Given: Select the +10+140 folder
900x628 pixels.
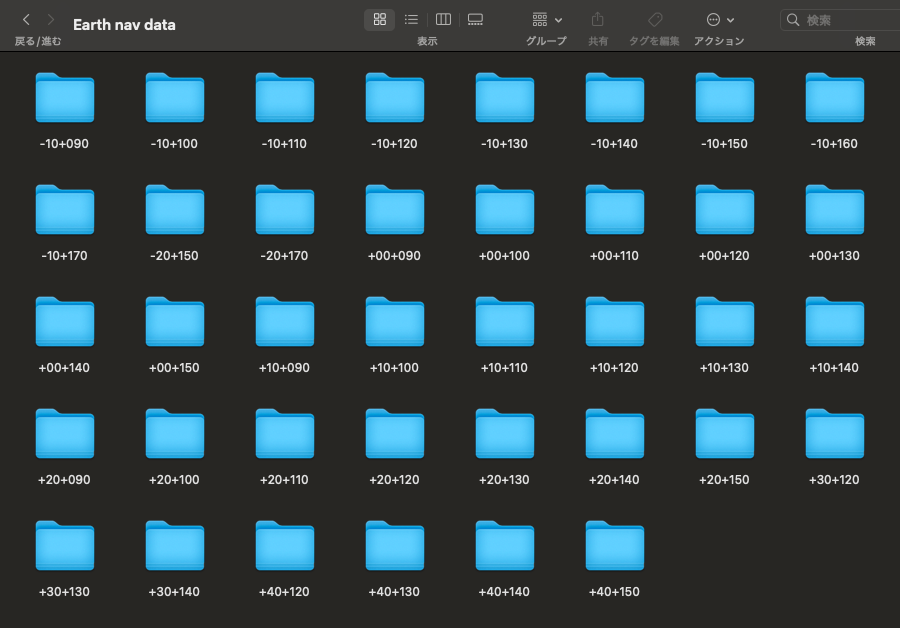Looking at the screenshot, I should coord(835,322).
